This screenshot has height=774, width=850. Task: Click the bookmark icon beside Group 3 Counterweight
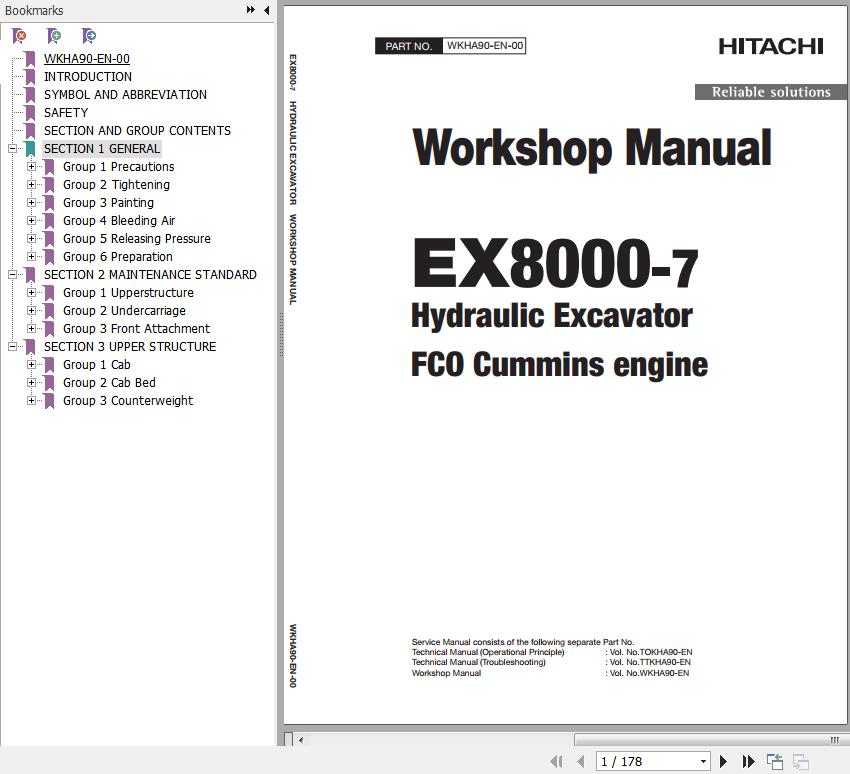point(49,401)
